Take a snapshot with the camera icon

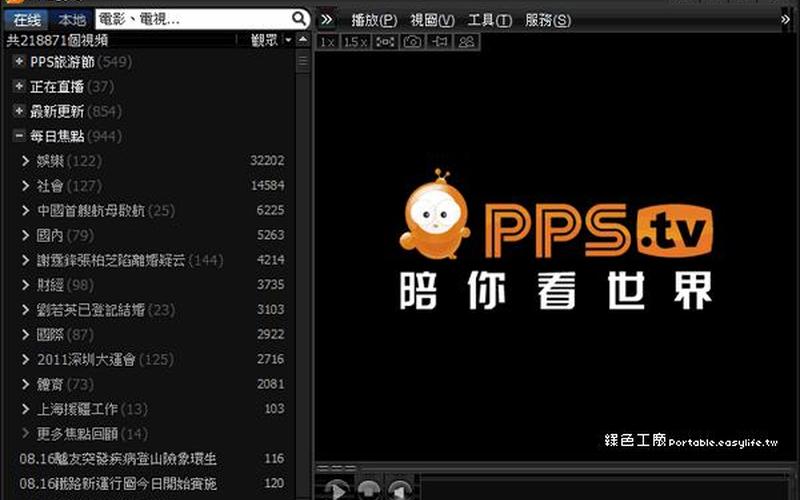click(x=412, y=42)
